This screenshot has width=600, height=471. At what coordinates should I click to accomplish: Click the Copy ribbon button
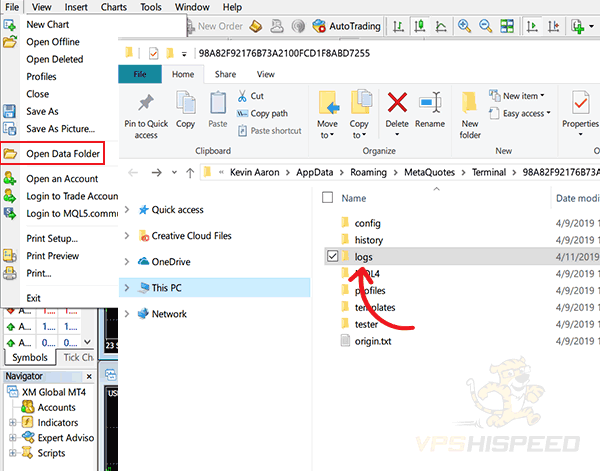[186, 110]
